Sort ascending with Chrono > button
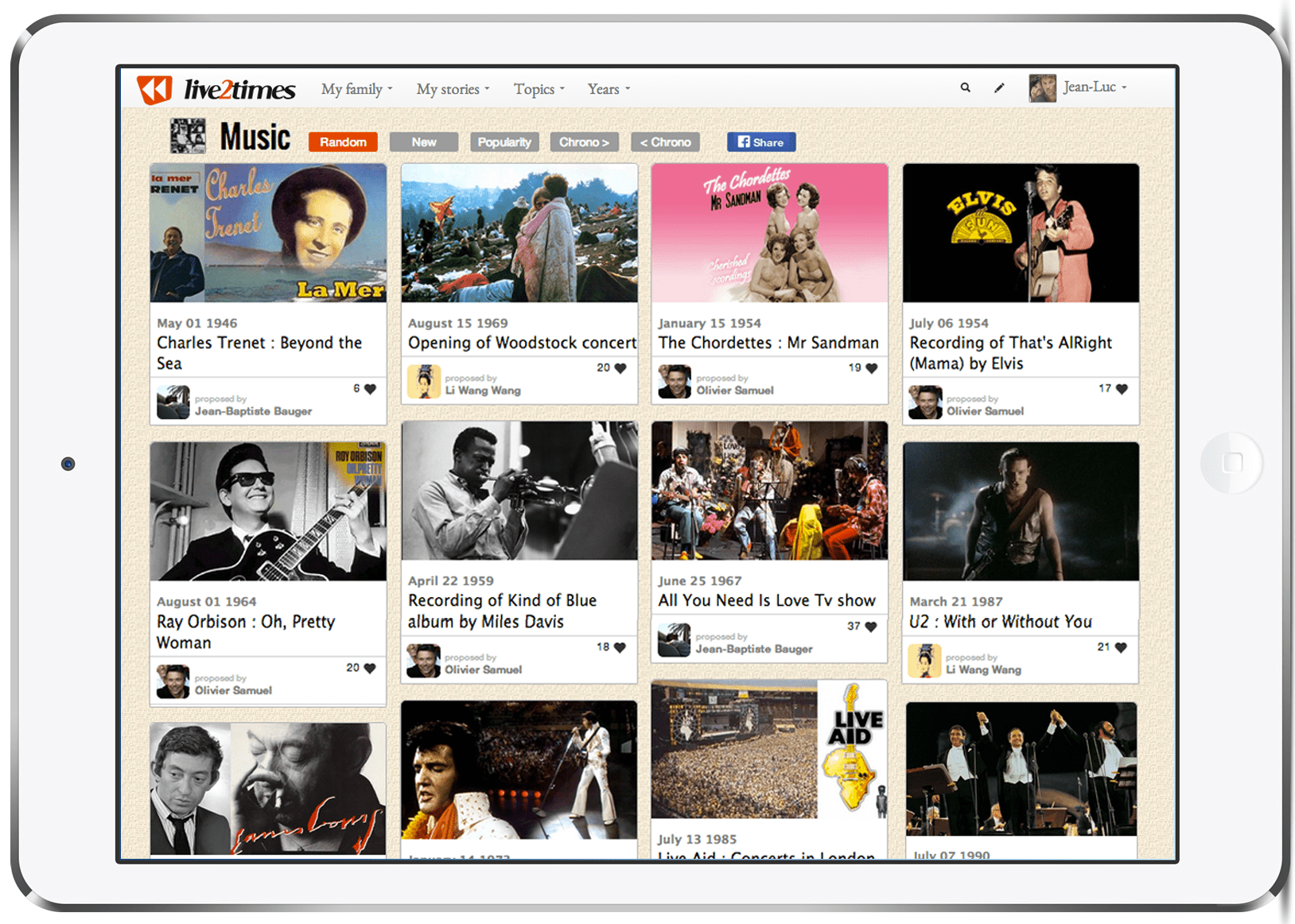This screenshot has height=924, width=1295. coord(584,142)
